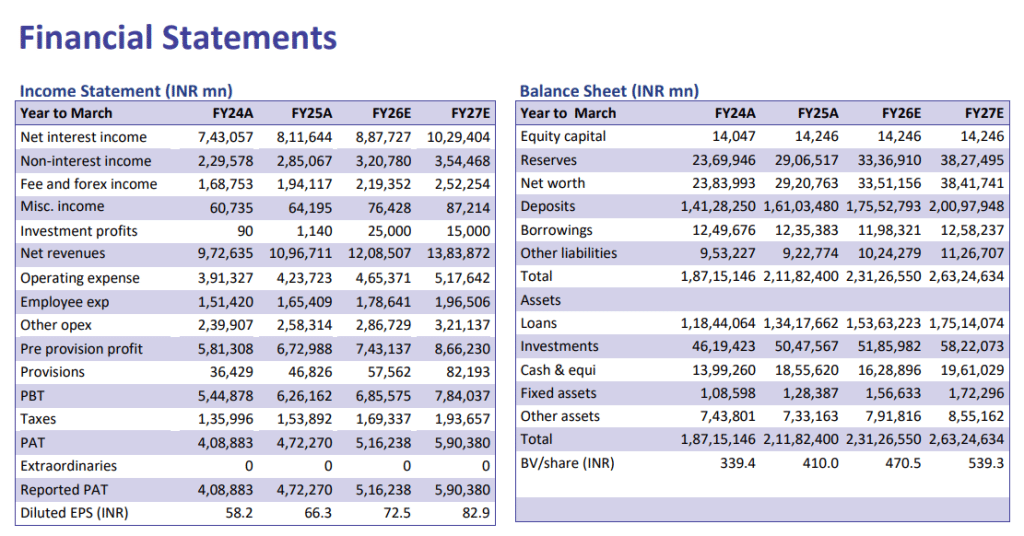
Task: Select the Balance Sheet (INR mn) title
Action: click(x=609, y=91)
